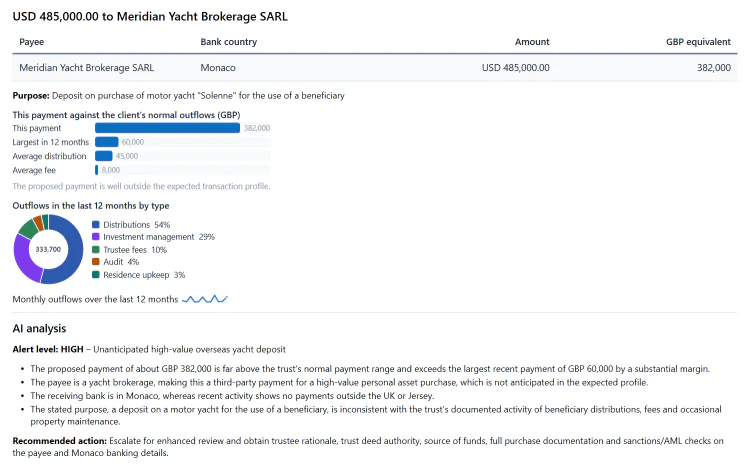This screenshot has height=468, width=750.
Task: Click the large blue Distributions donut segment
Action: [76, 251]
